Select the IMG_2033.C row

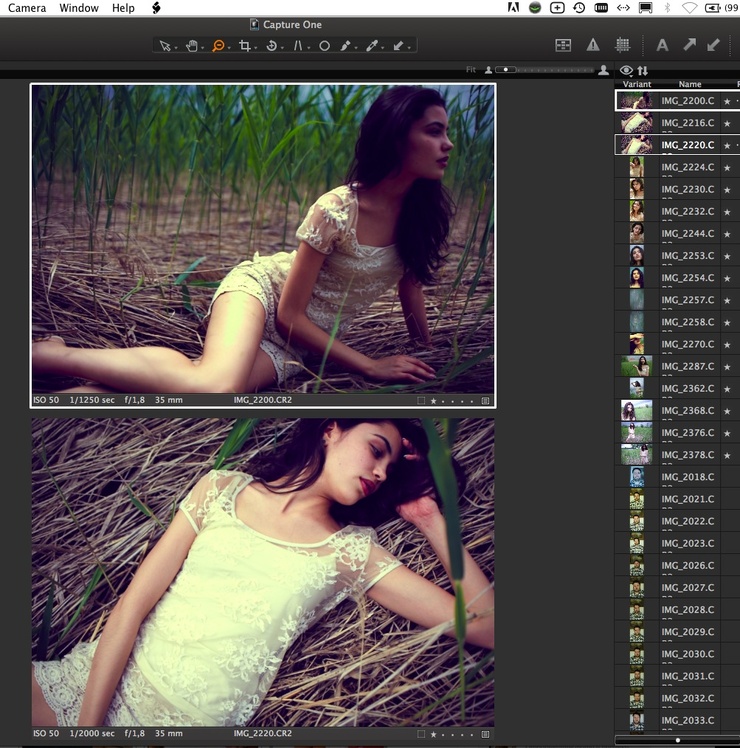pyautogui.click(x=677, y=720)
